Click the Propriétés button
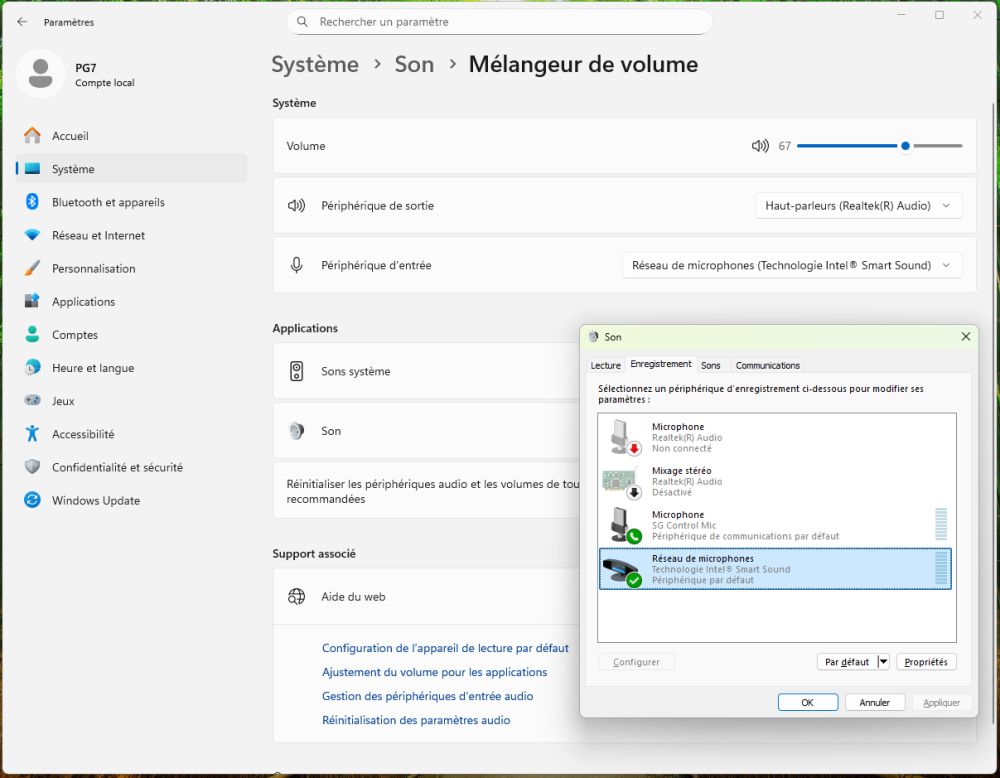The image size is (1000, 778). pyautogui.click(x=925, y=662)
